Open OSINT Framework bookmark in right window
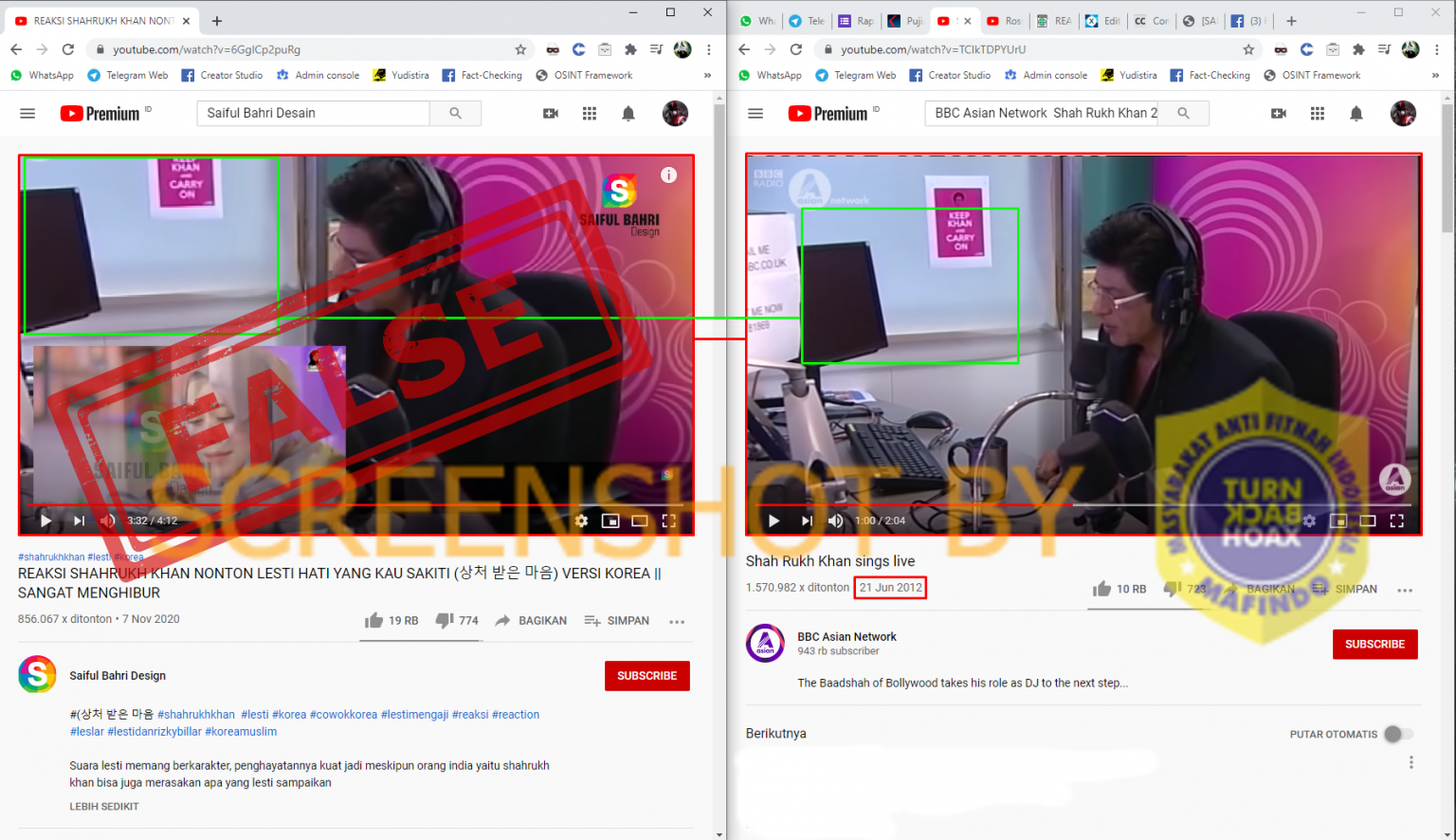This screenshot has width=1456, height=840. coord(1312,75)
